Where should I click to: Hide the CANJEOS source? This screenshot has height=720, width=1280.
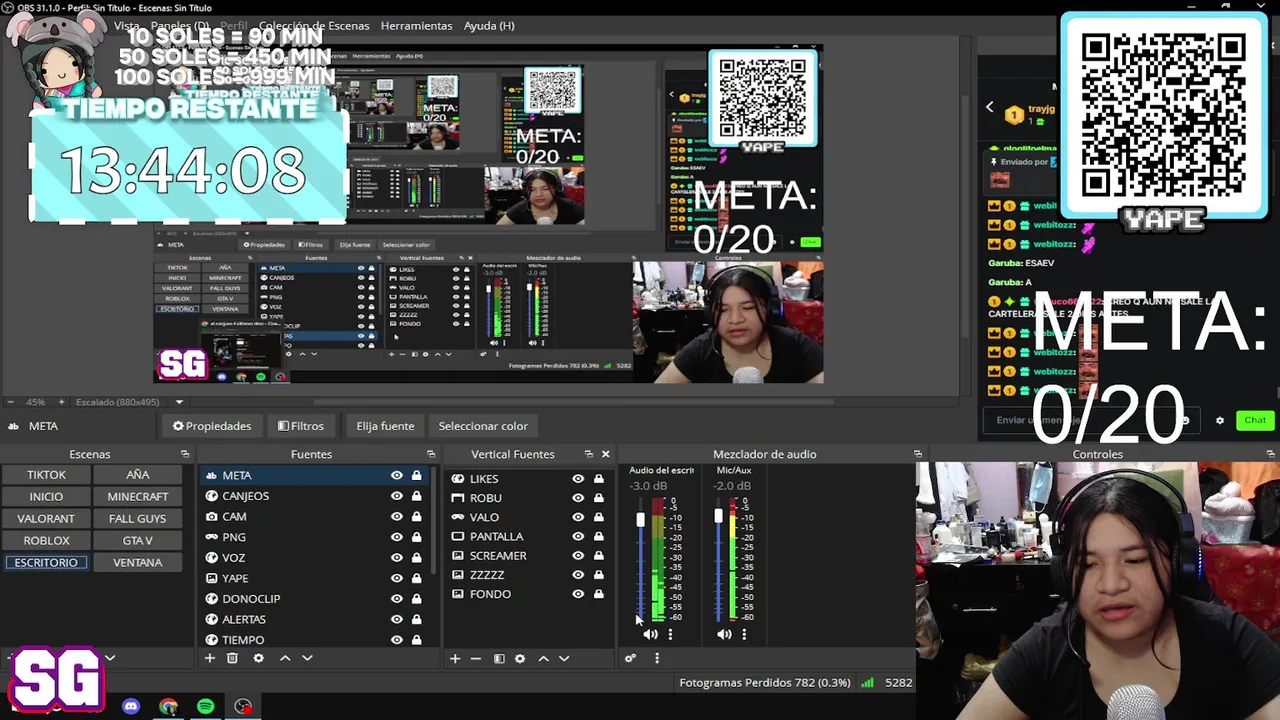(x=397, y=496)
